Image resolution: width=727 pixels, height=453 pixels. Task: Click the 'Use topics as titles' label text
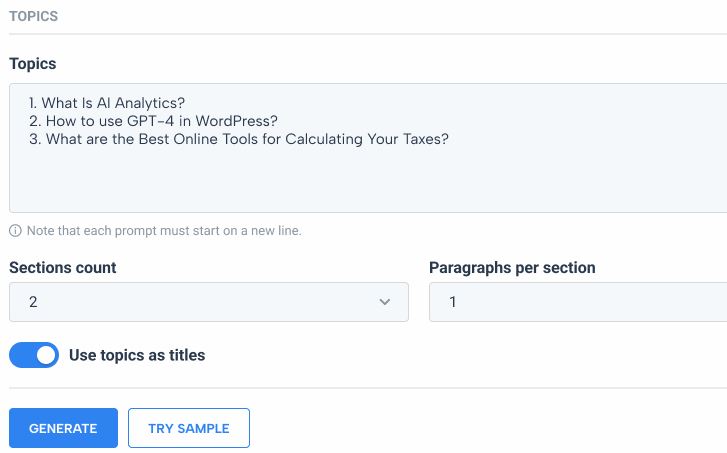[x=137, y=355]
